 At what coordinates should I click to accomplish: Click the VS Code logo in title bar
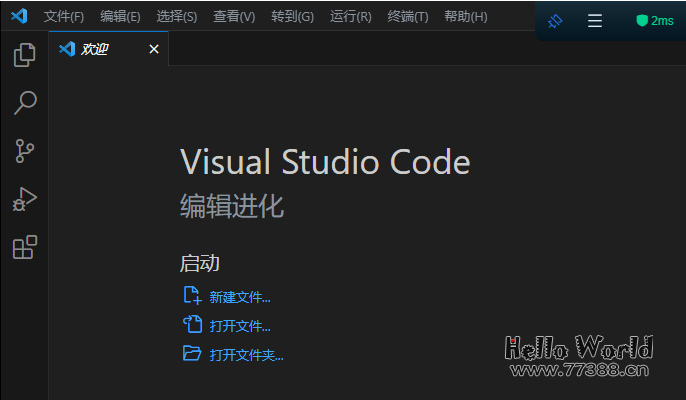pos(19,16)
